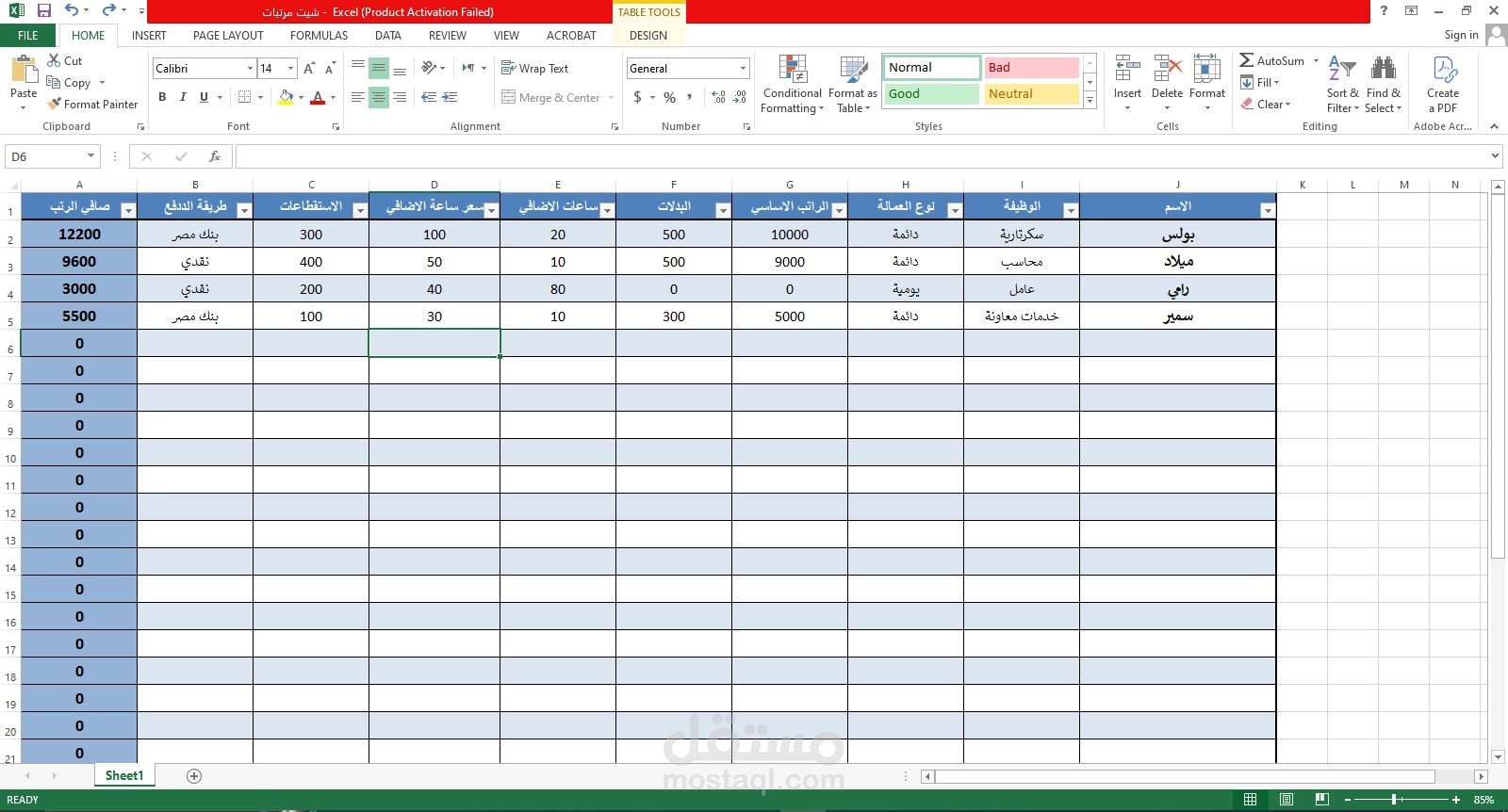Viewport: 1508px width, 812px height.
Task: Toggle Underline formatting
Action: [204, 97]
